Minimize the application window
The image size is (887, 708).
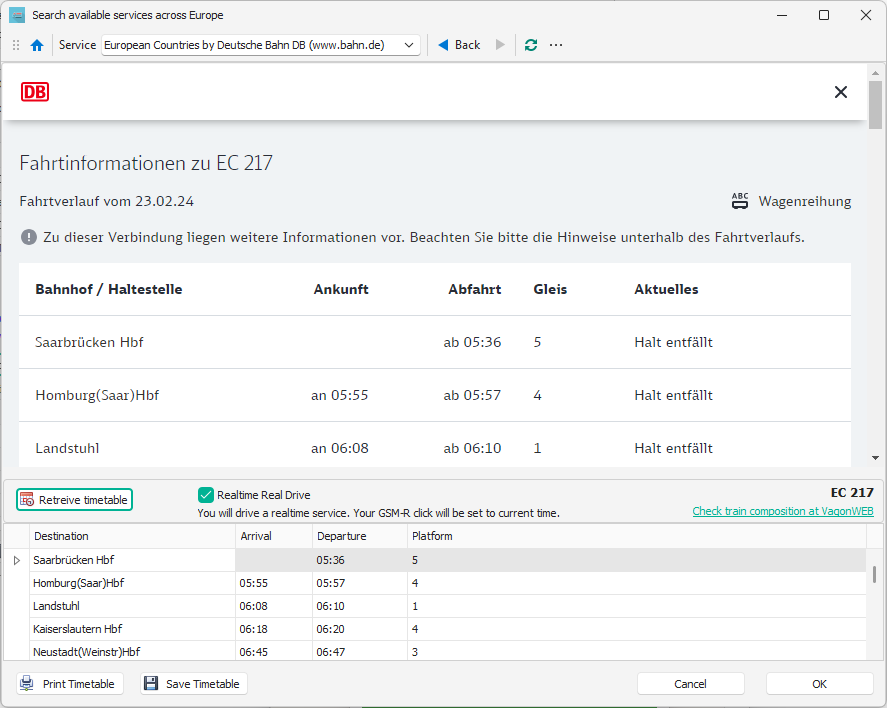click(x=782, y=15)
